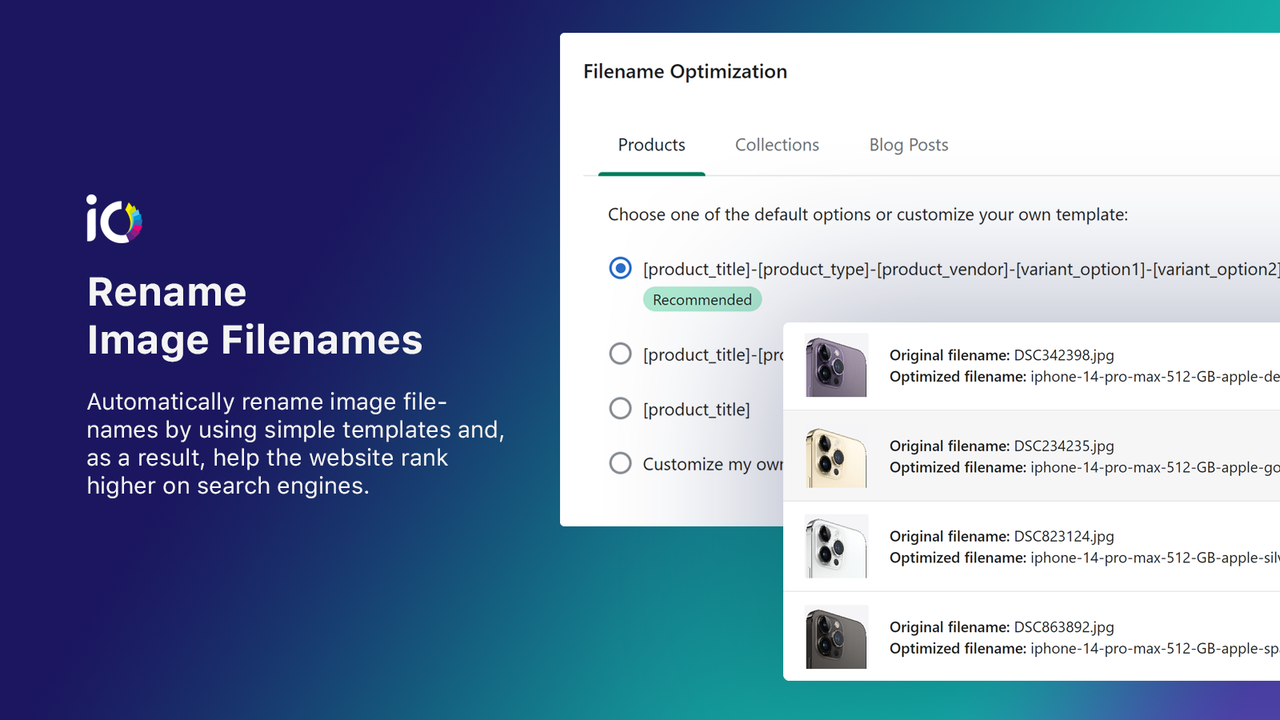Click the gray iPhone thumbnail for DSC863892
Viewport: 1280px width, 720px height.
[x=836, y=636]
